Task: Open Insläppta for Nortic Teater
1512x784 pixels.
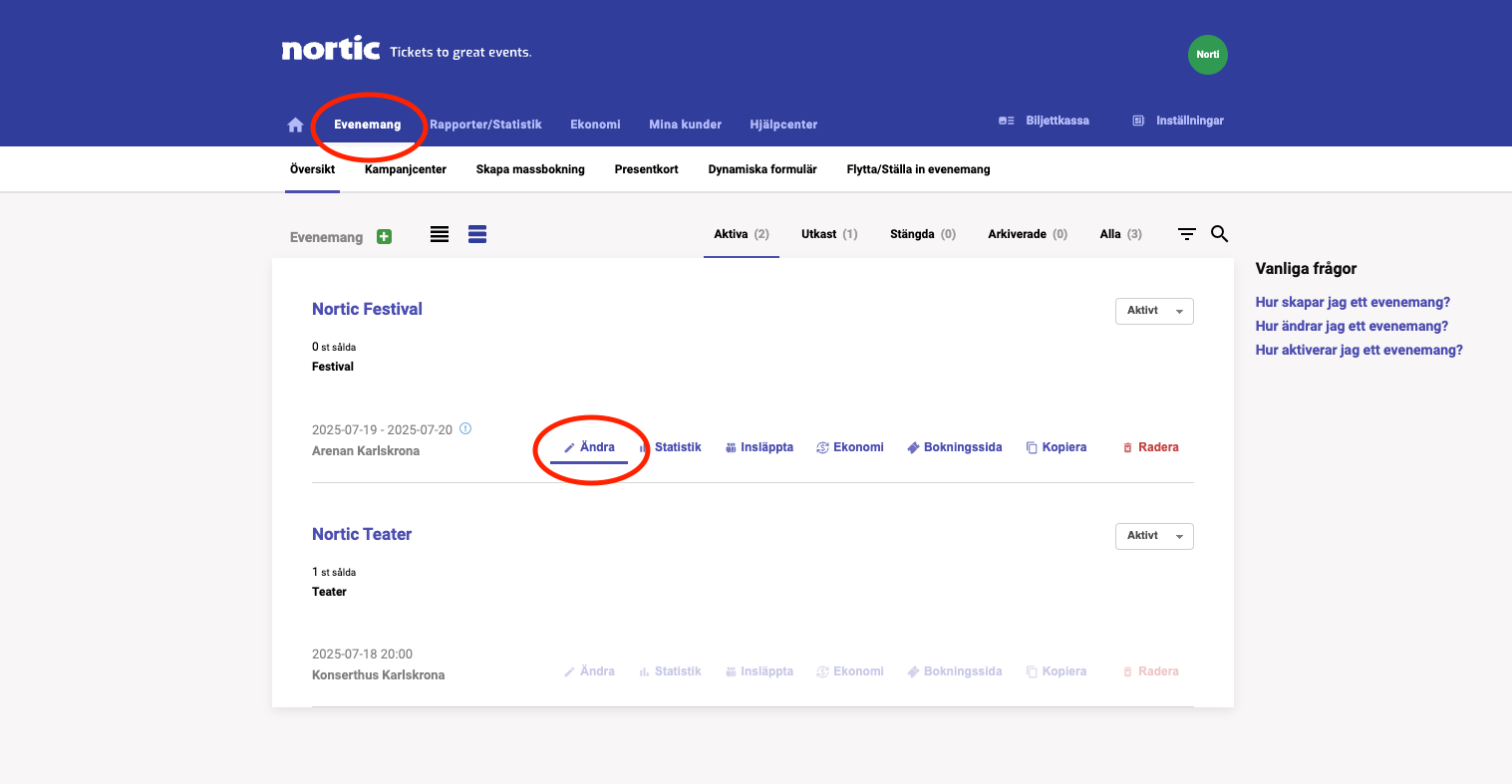Action: coord(759,671)
